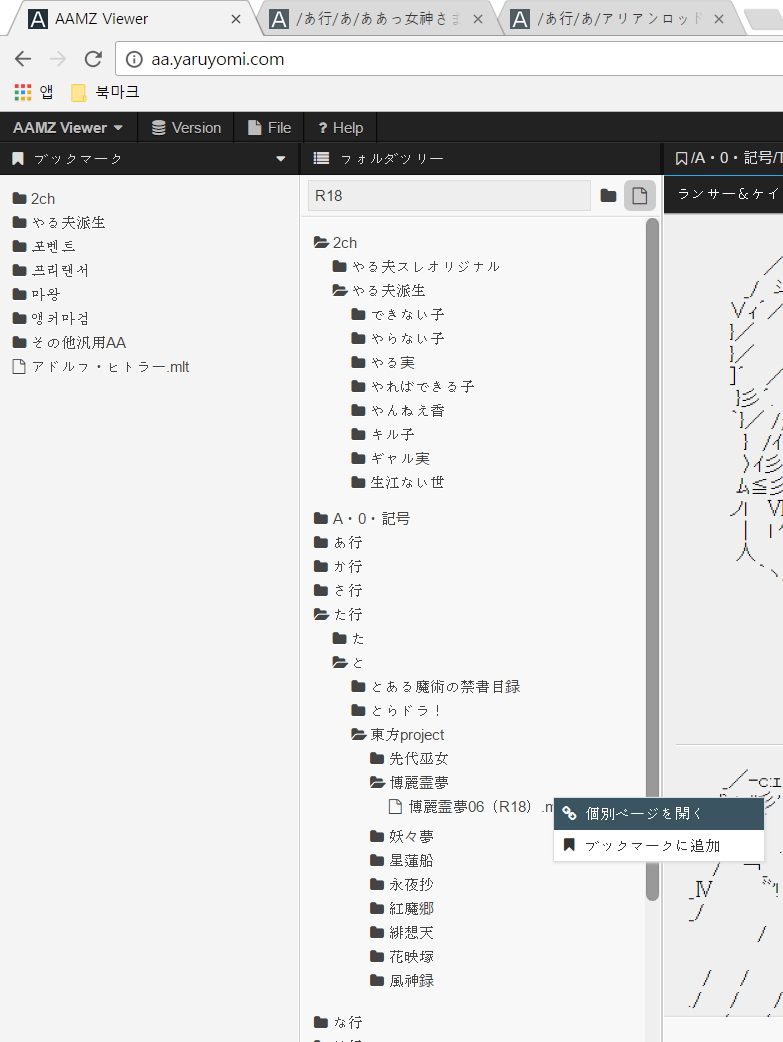Select 個別ページを開く from context menu
Screen dimensions: 783x1042
click(644, 814)
